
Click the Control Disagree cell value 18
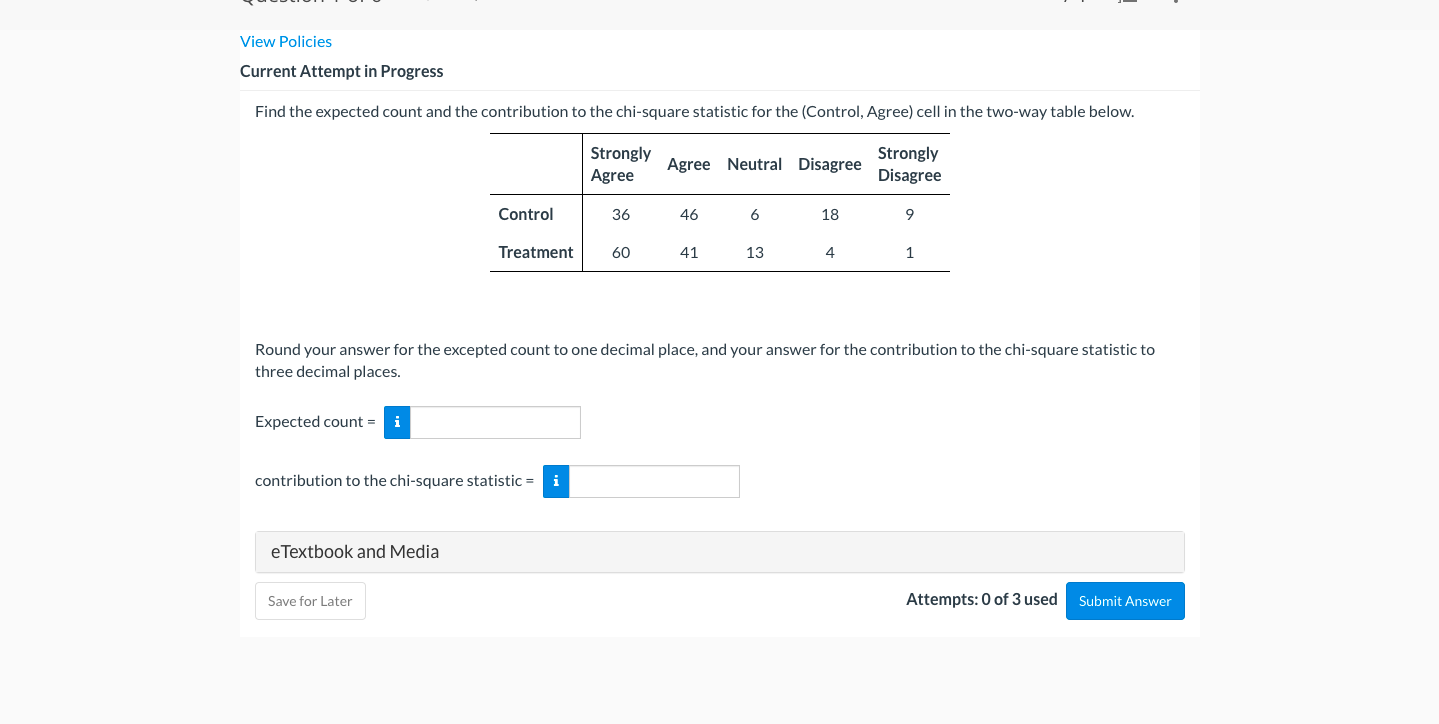(830, 214)
